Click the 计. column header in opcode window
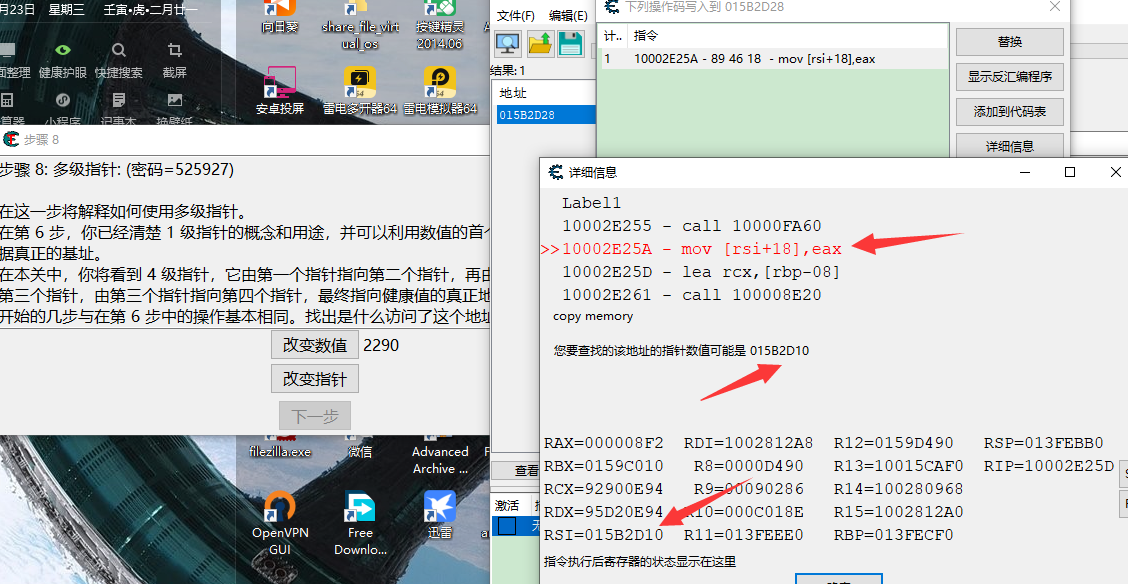 click(x=613, y=35)
